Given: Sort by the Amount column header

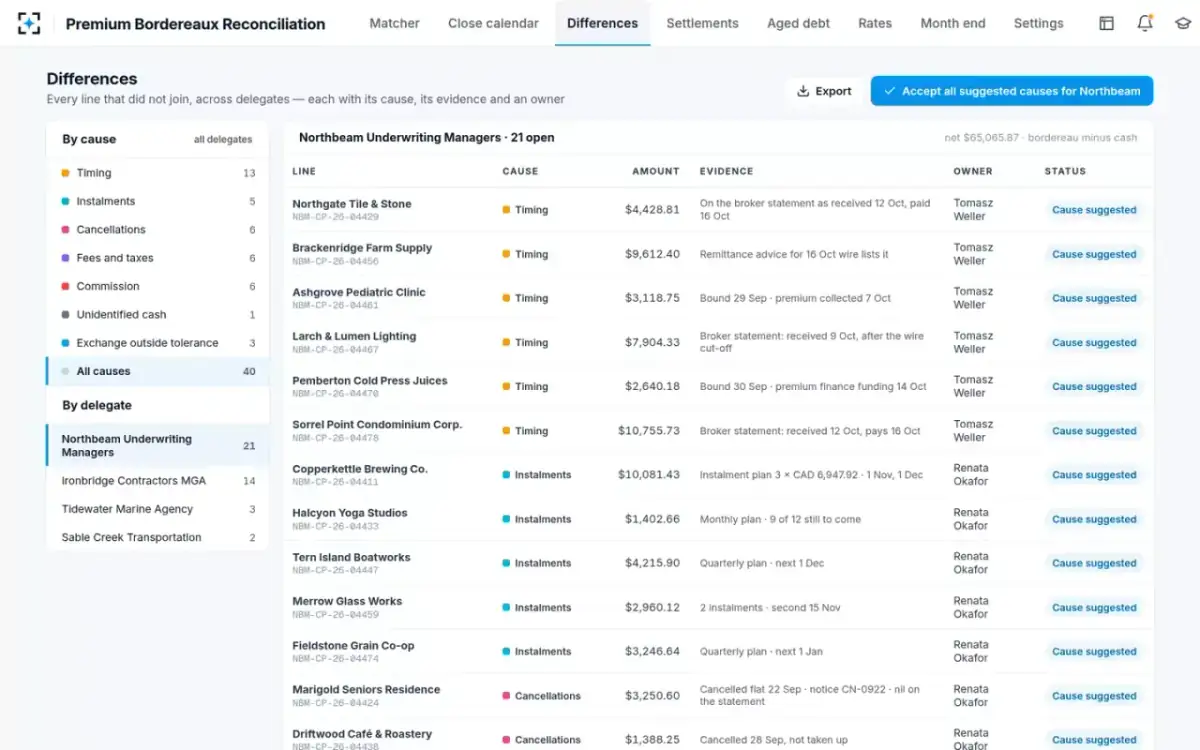Looking at the screenshot, I should tap(656, 171).
